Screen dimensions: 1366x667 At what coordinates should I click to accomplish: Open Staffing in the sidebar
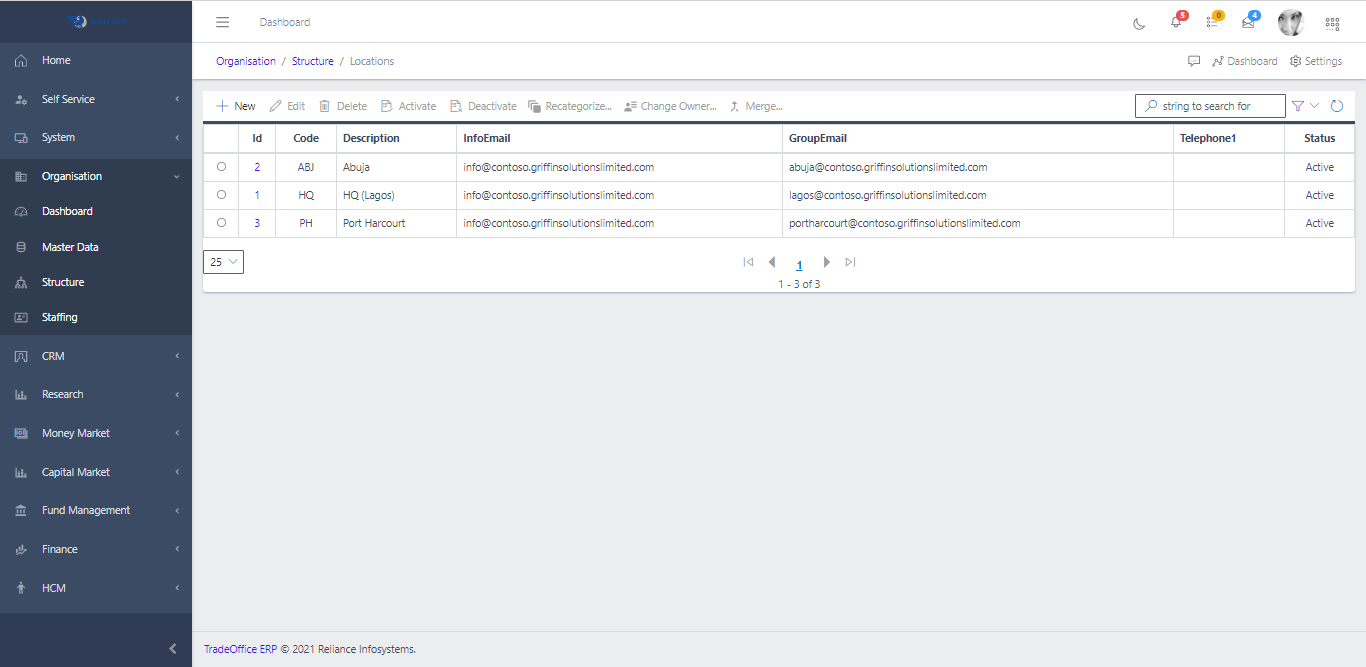(59, 317)
